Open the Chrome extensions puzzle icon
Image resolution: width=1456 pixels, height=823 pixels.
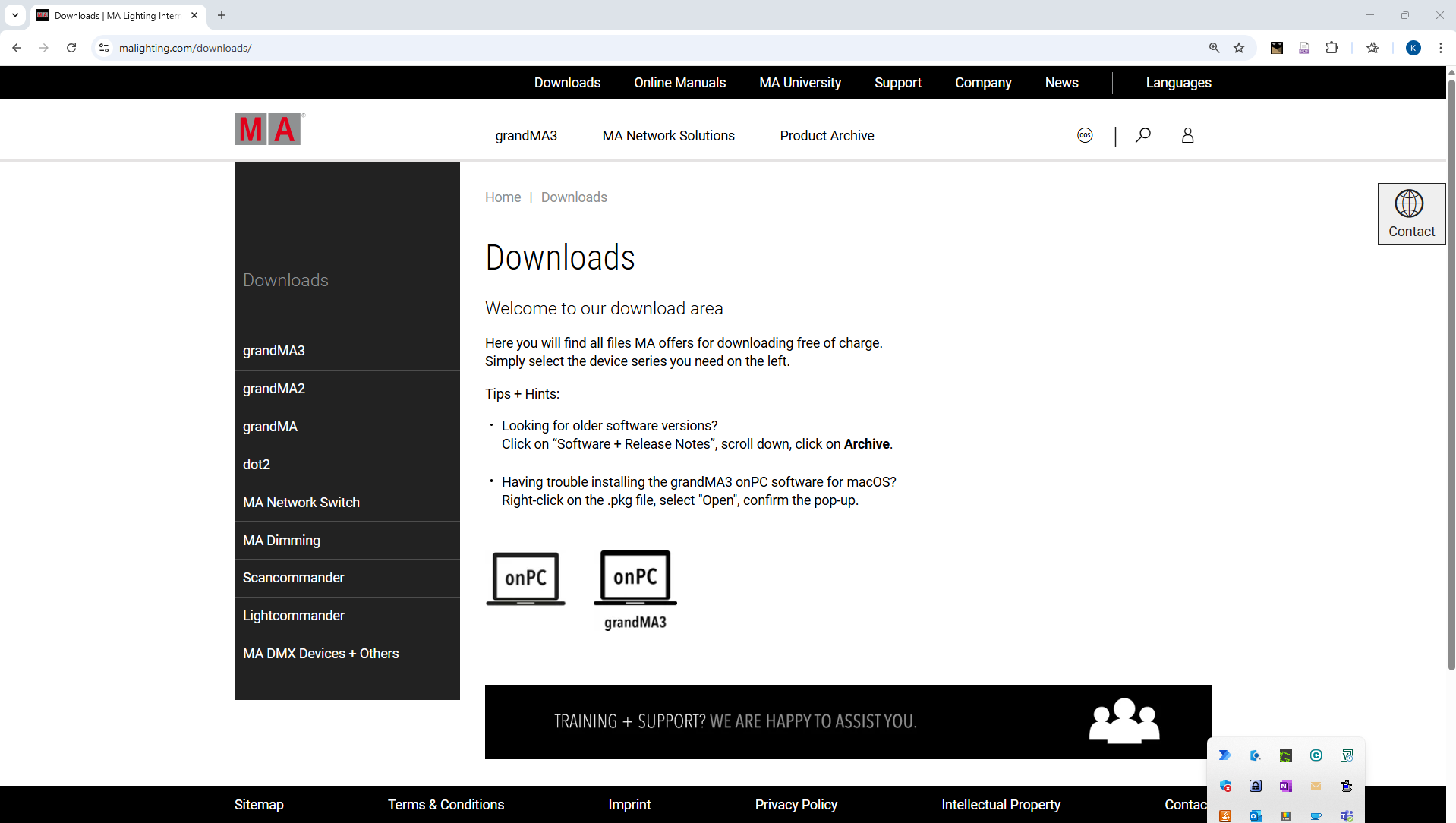pyautogui.click(x=1332, y=48)
